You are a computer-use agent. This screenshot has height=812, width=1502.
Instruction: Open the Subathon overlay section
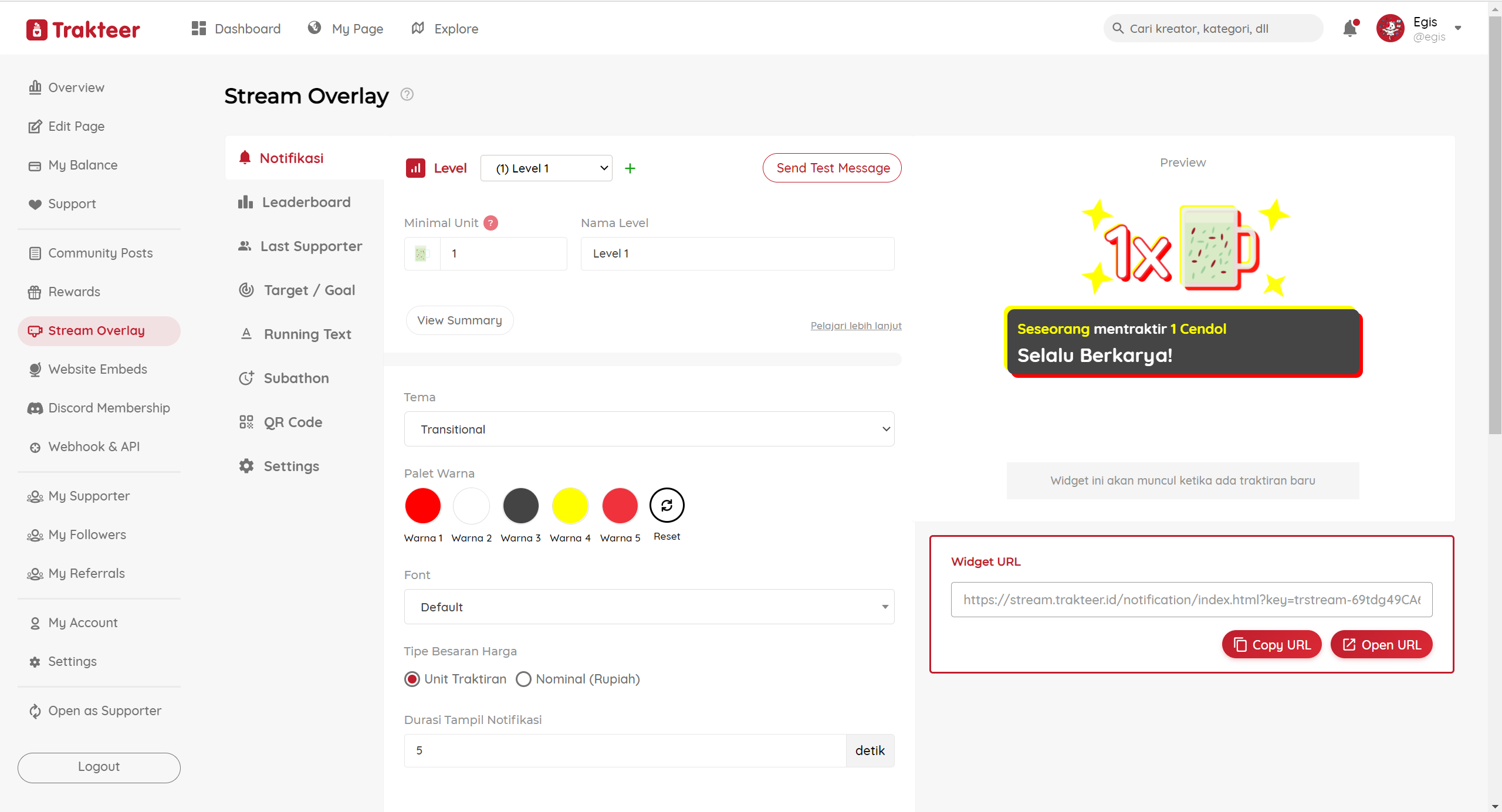click(296, 378)
